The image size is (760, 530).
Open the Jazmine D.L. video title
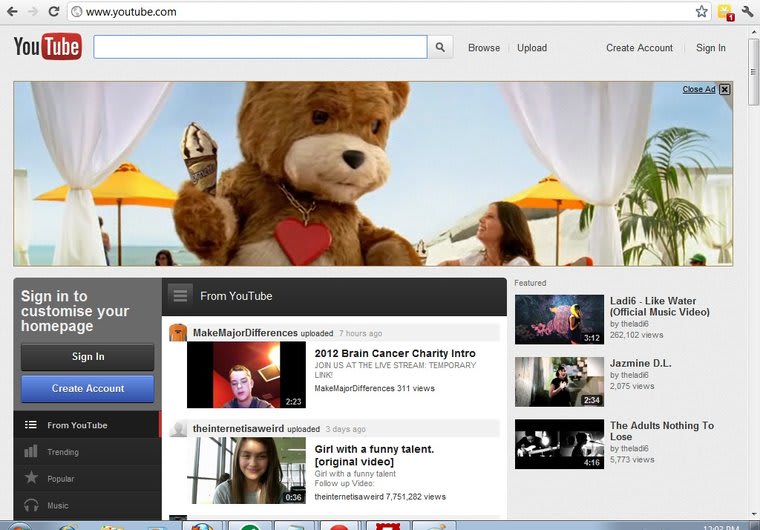640,363
